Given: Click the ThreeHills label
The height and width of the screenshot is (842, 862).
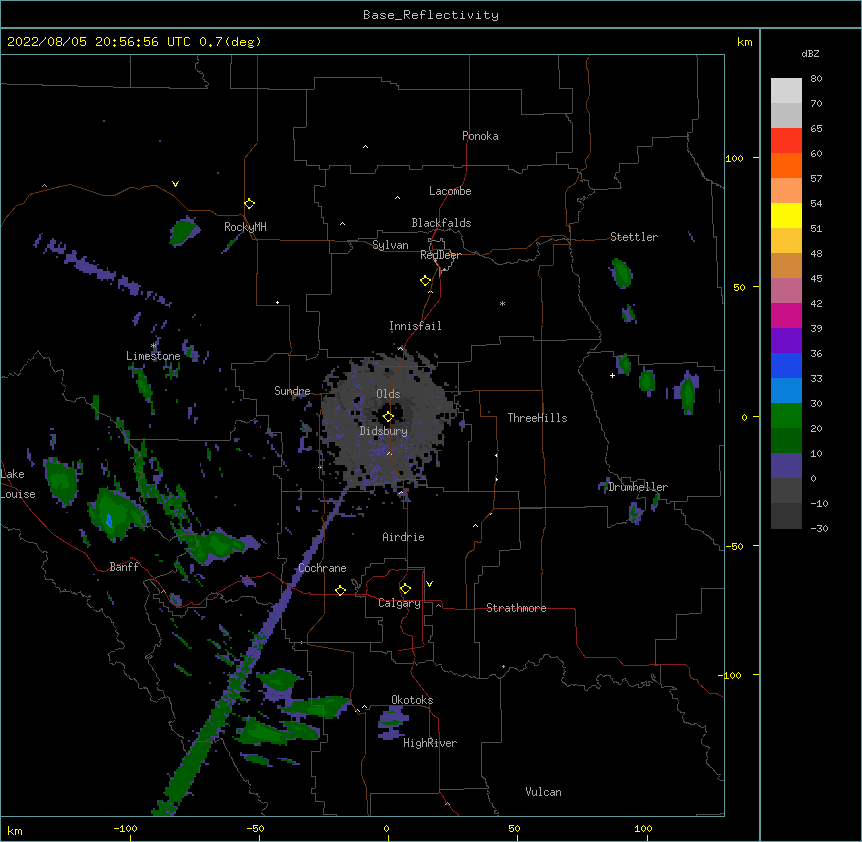Looking at the screenshot, I should (537, 418).
